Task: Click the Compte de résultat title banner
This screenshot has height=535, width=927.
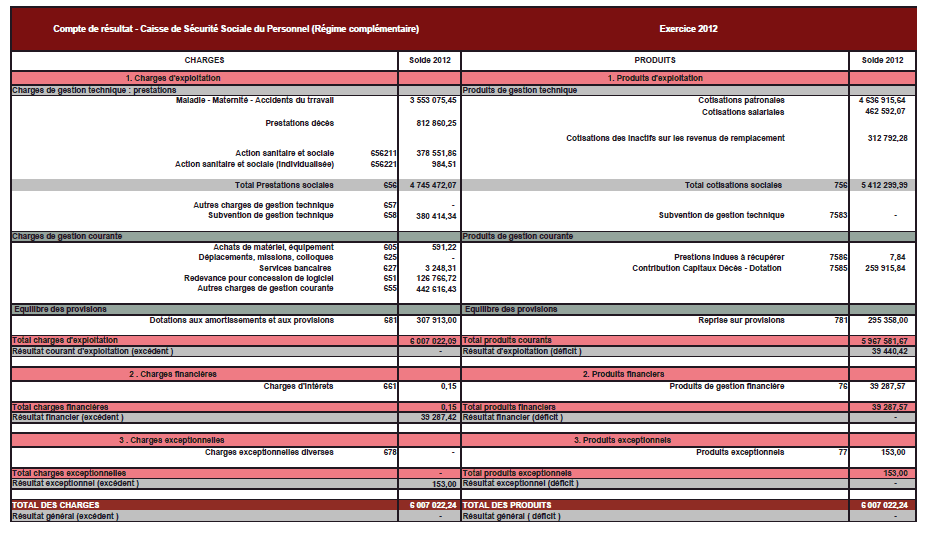Action: click(x=235, y=29)
